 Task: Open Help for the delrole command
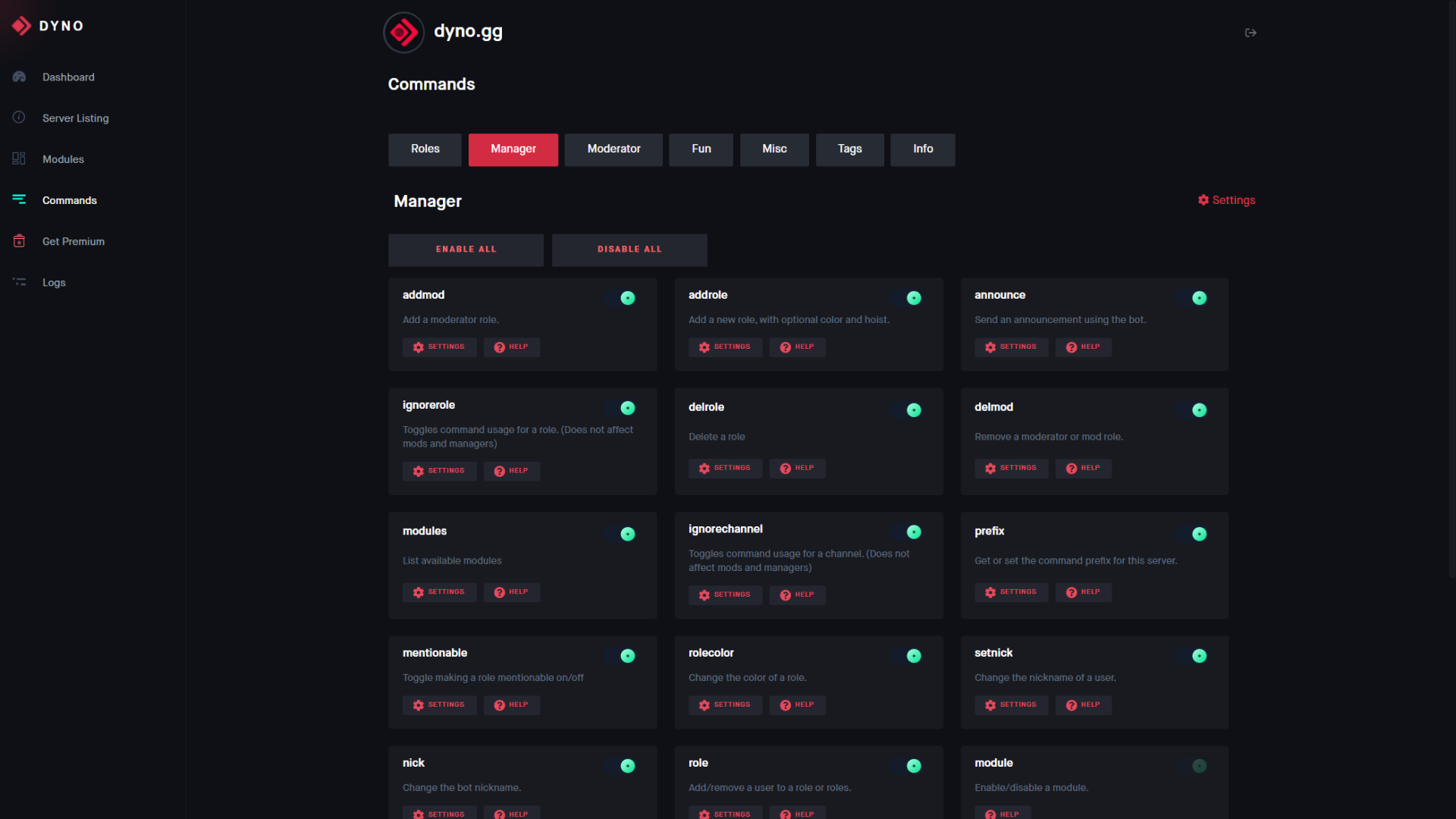[x=797, y=469]
